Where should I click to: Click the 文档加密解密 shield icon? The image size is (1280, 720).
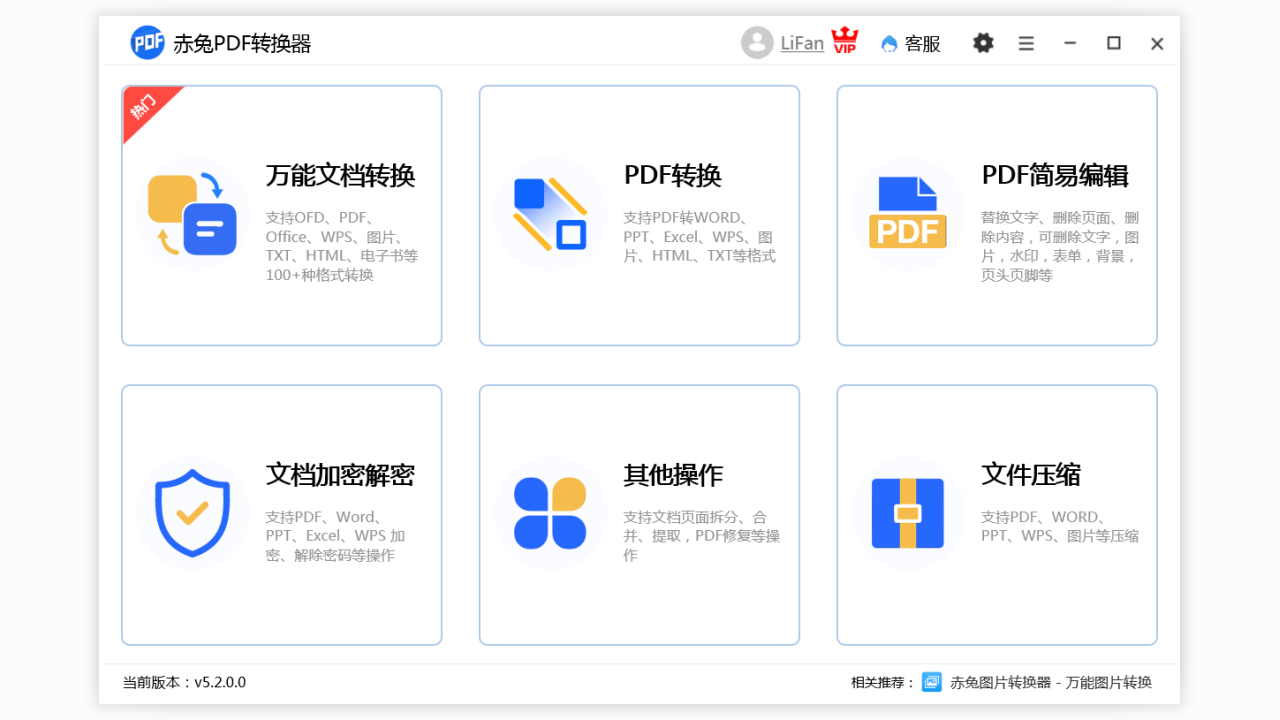pyautogui.click(x=193, y=513)
